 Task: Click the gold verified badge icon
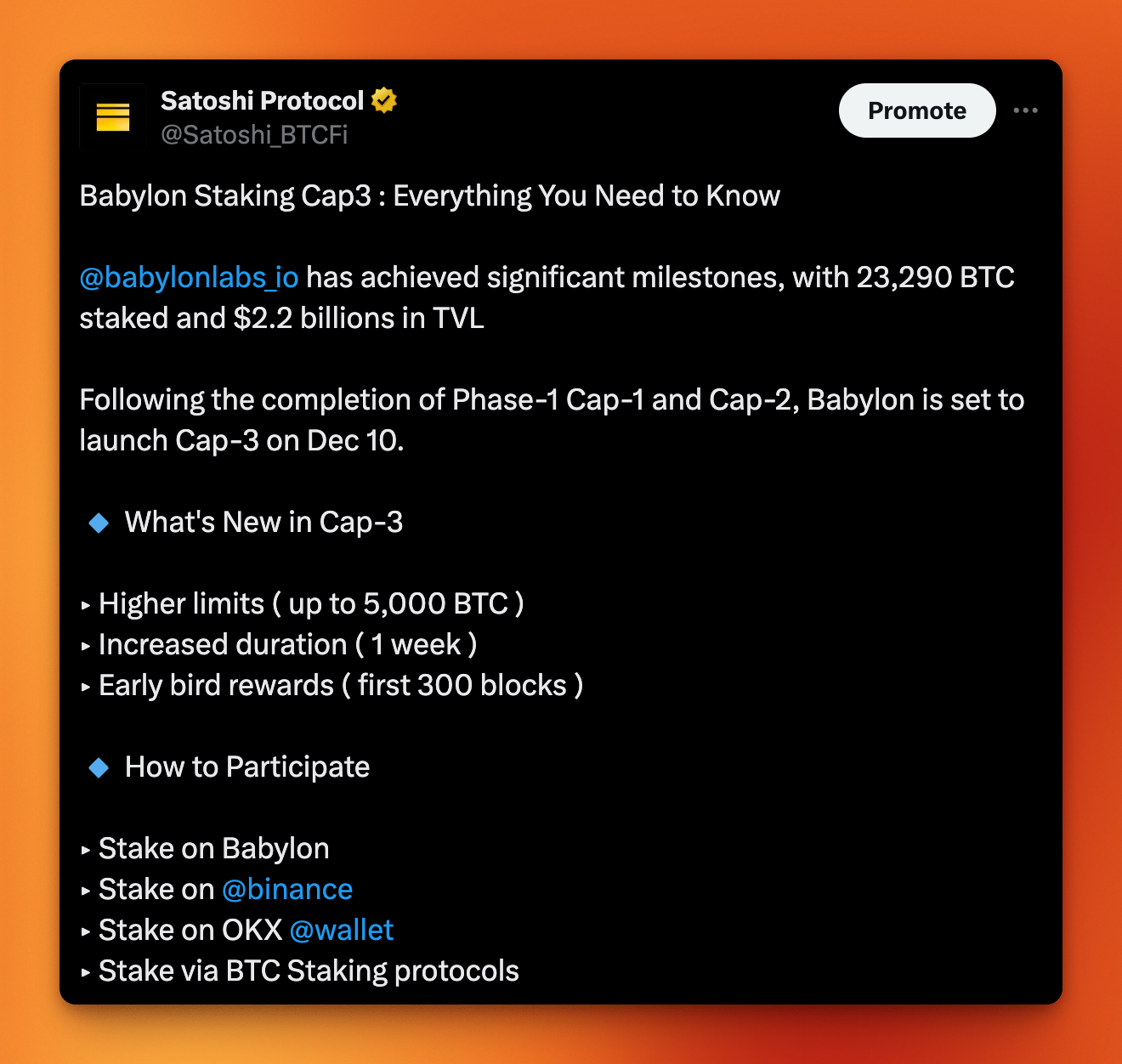pos(385,100)
